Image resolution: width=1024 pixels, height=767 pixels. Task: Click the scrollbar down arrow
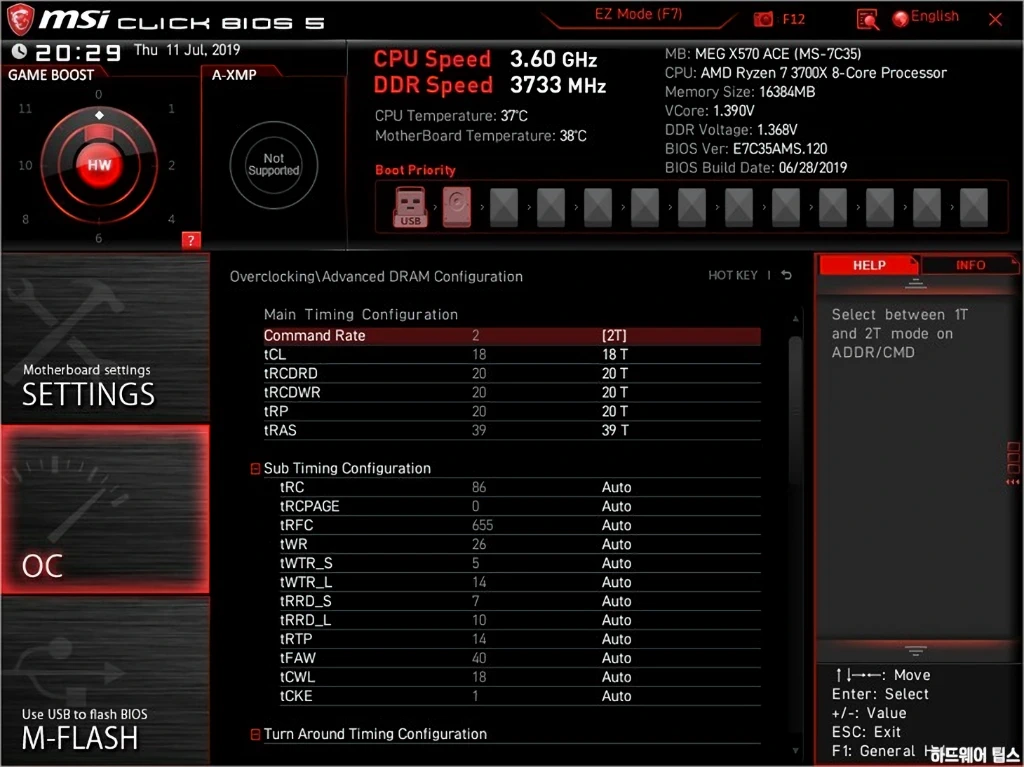click(x=795, y=751)
